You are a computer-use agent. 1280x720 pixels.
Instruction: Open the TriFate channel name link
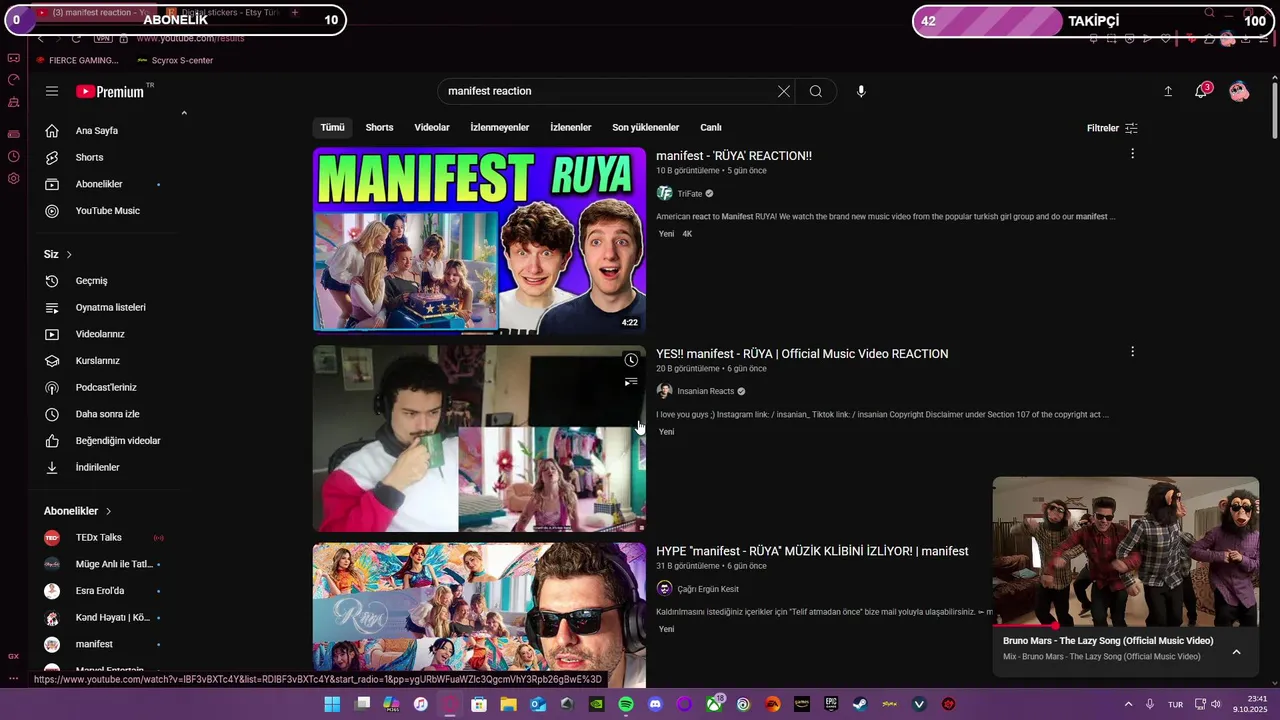[690, 194]
